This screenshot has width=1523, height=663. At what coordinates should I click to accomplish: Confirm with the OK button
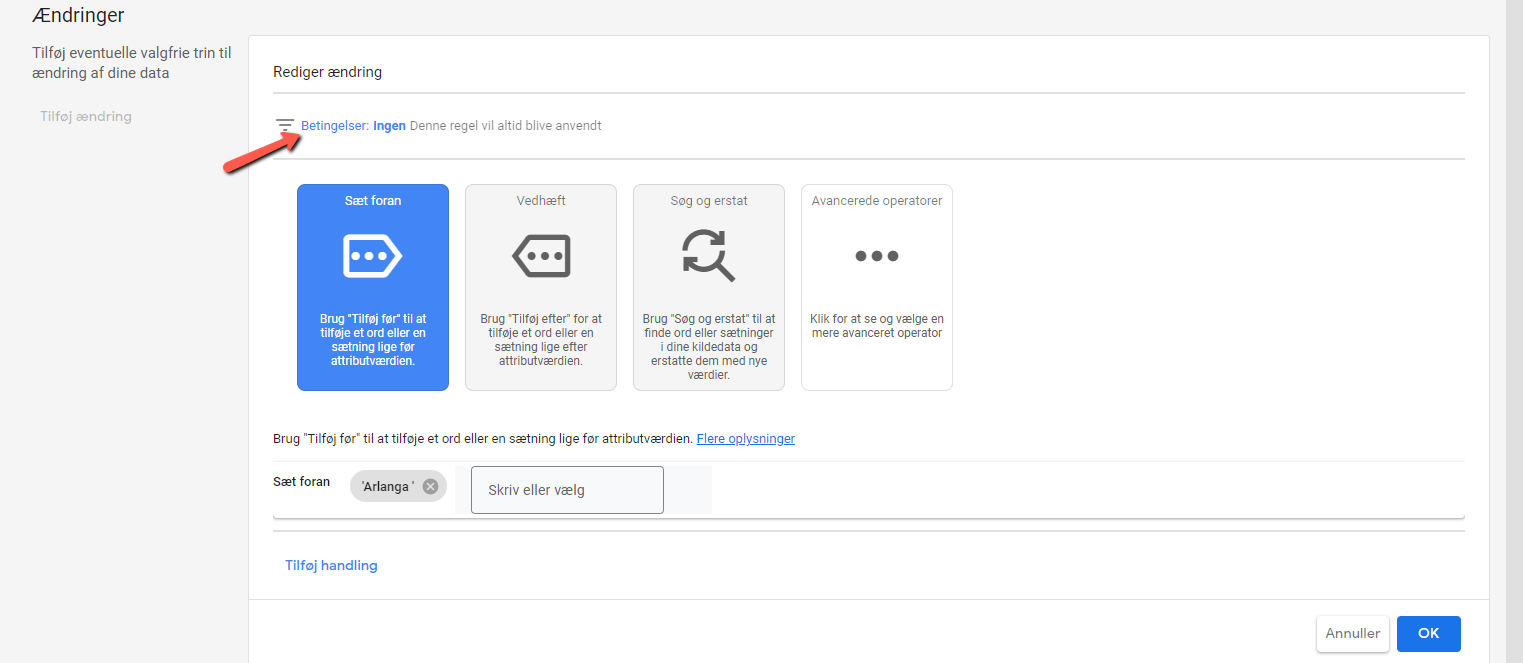pos(1429,633)
